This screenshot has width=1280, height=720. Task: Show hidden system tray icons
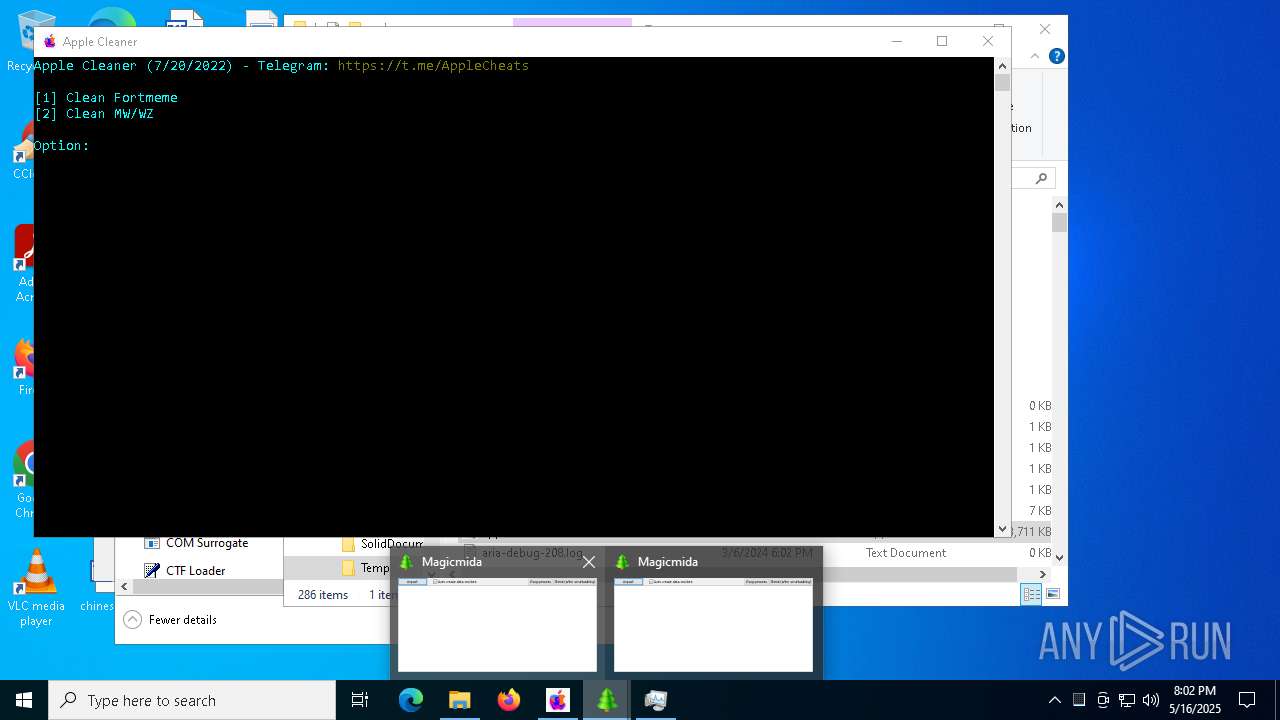pos(1054,700)
